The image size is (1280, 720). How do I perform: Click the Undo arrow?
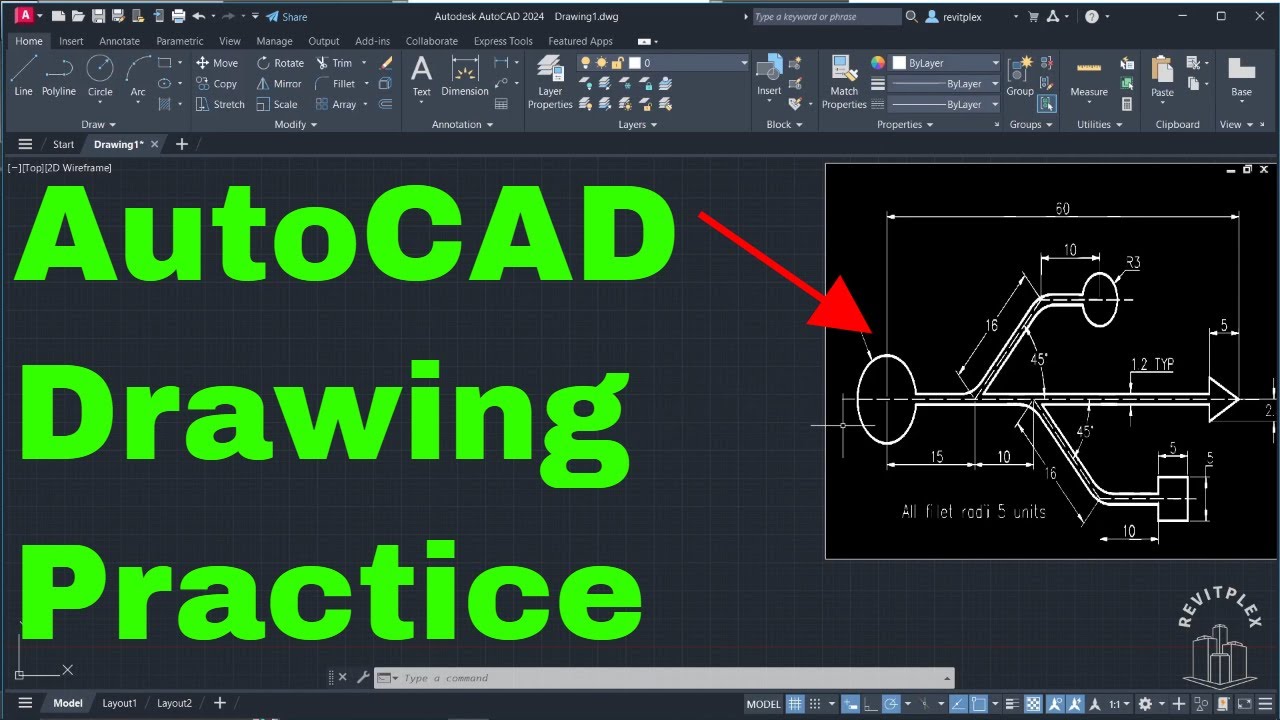(198, 16)
